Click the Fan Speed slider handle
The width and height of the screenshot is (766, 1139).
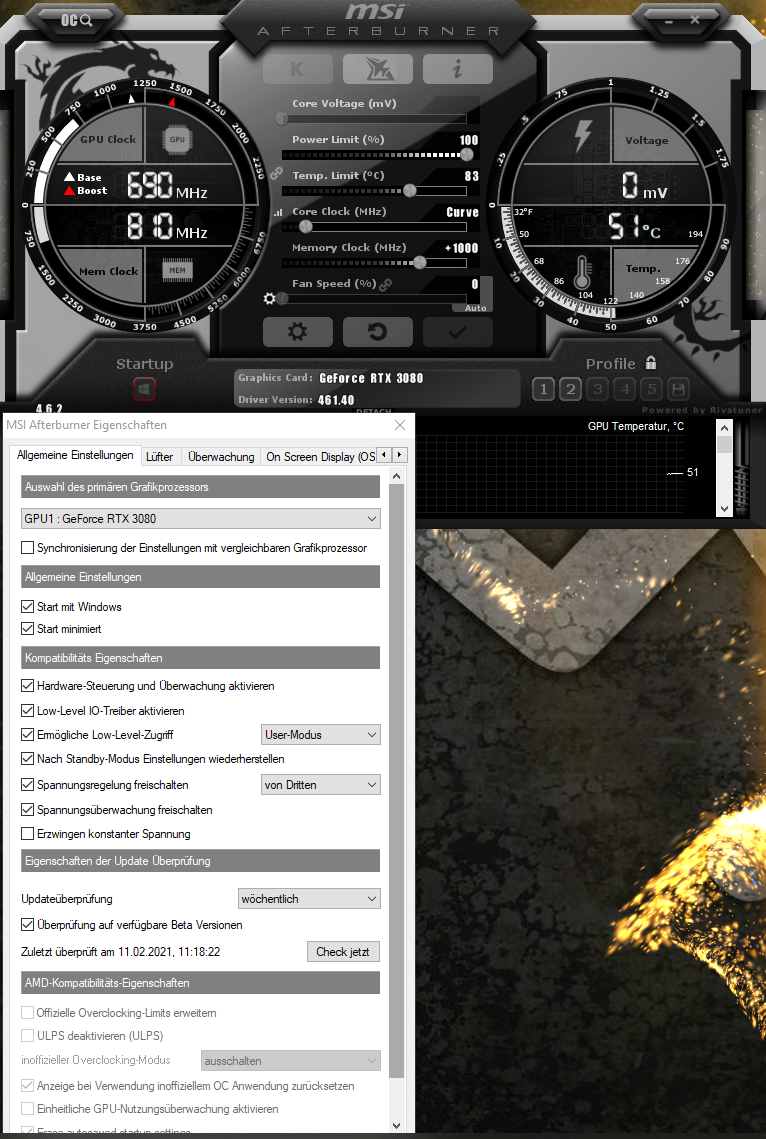[282, 299]
